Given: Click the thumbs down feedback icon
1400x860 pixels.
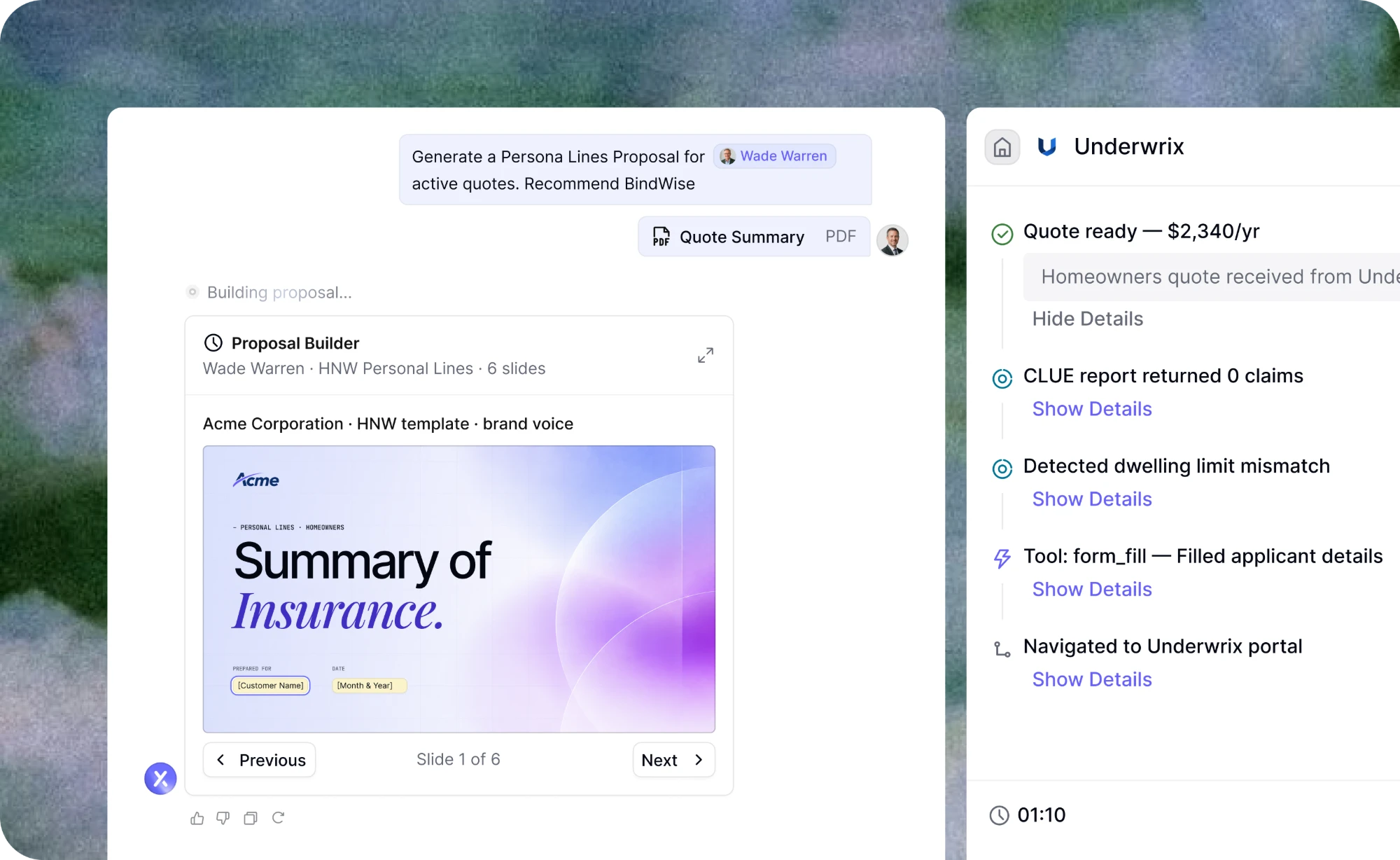Looking at the screenshot, I should (x=223, y=818).
